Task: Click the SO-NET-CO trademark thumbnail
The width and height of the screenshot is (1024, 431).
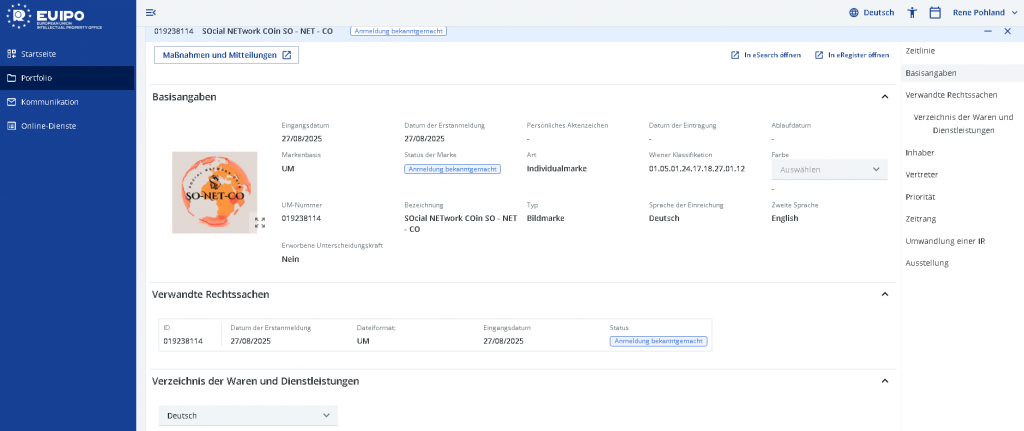Action: point(214,191)
